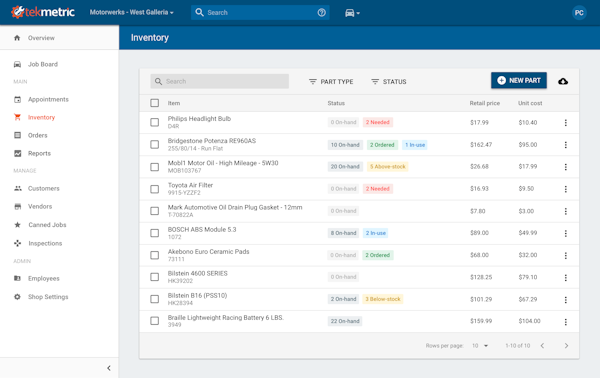Image resolution: width=600 pixels, height=378 pixels.
Task: Click the 3 Below-stock badge
Action: [x=383, y=299]
